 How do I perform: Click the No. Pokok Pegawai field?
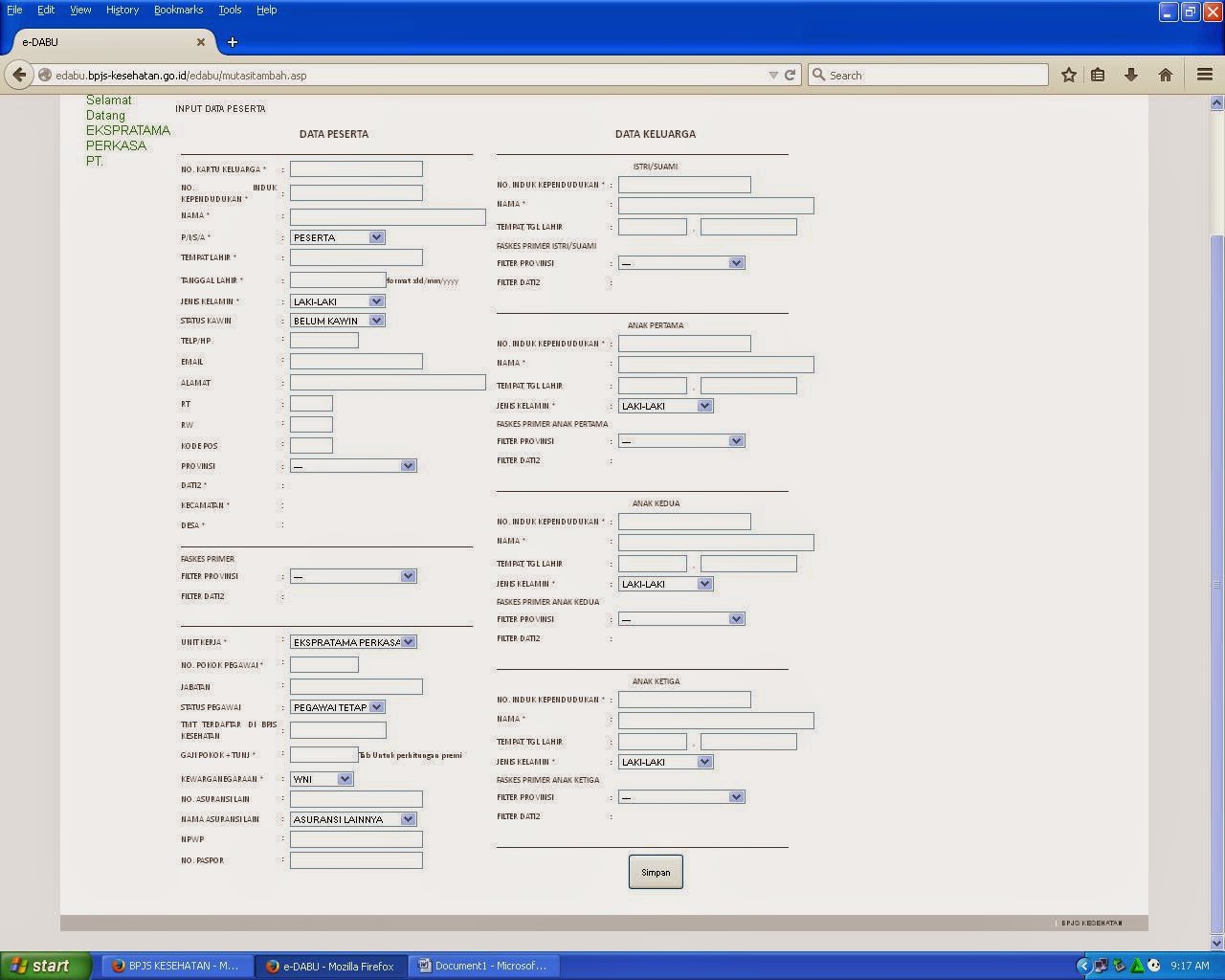pyautogui.click(x=324, y=664)
